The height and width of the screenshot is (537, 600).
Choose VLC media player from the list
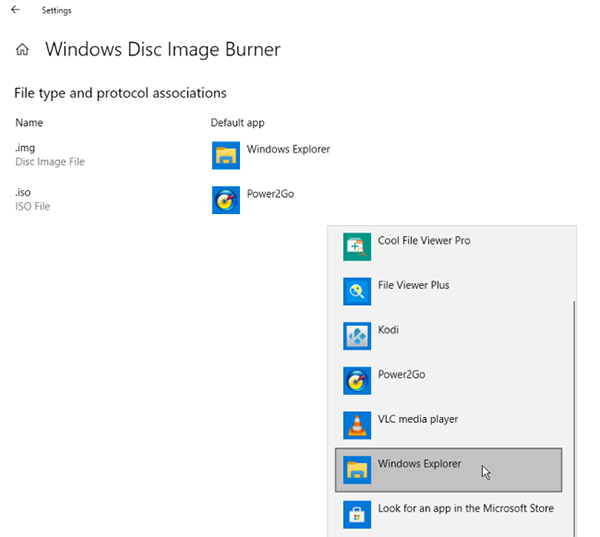(448, 425)
